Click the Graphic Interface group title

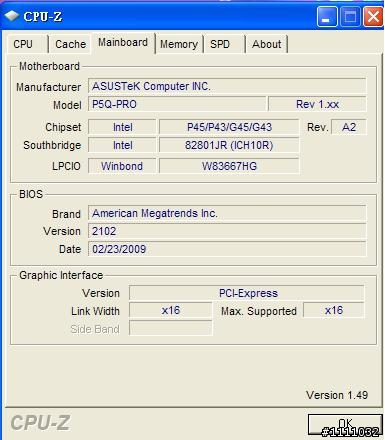[61, 275]
